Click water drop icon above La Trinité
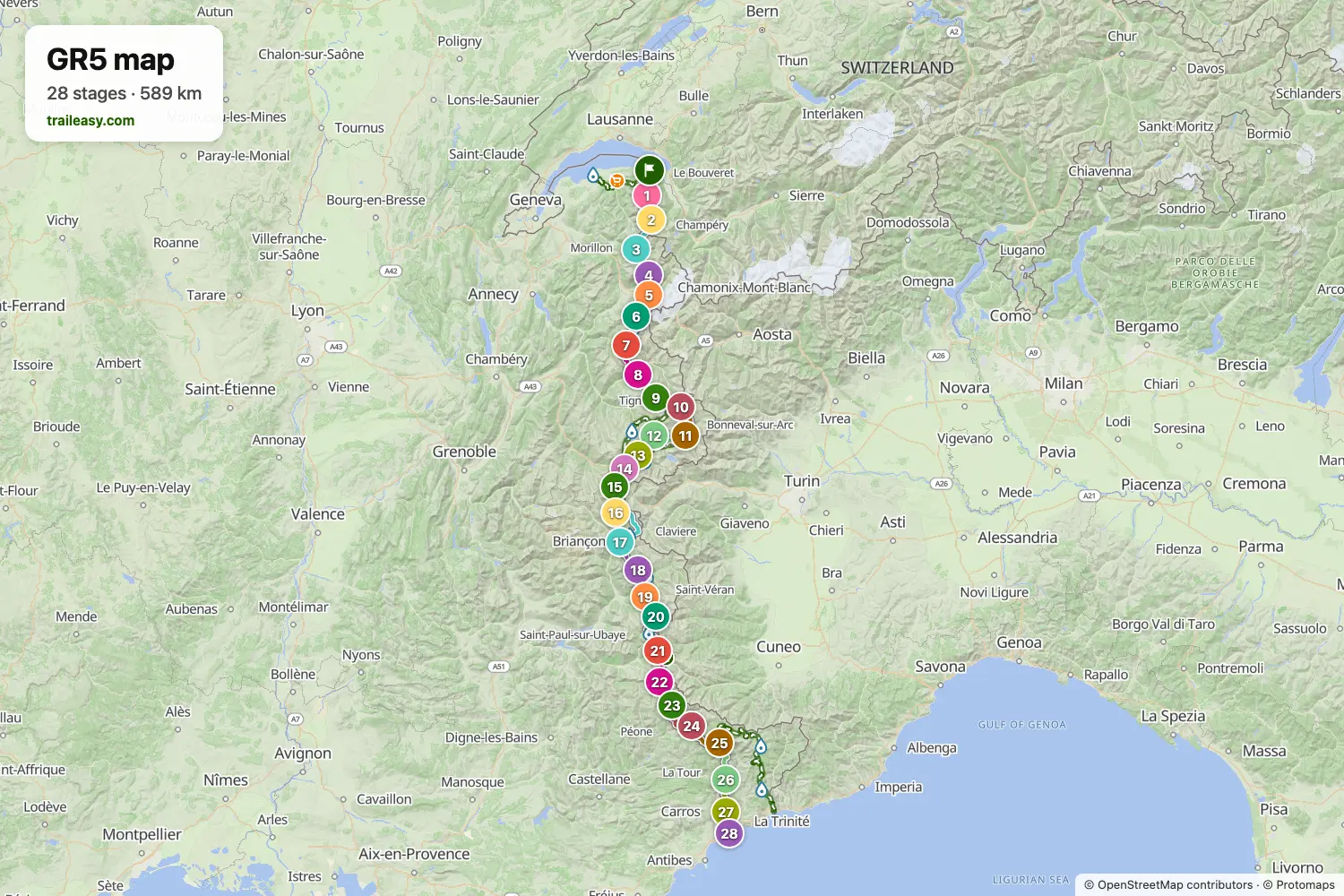The height and width of the screenshot is (896, 1344). [762, 789]
